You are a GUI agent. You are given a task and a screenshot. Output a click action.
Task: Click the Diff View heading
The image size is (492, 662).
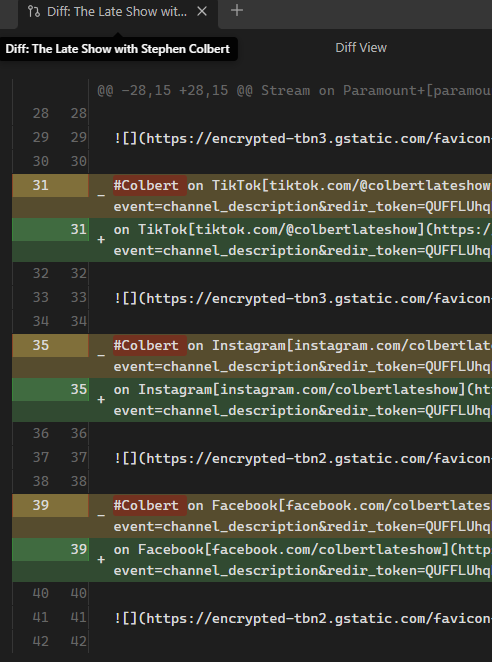tap(361, 48)
